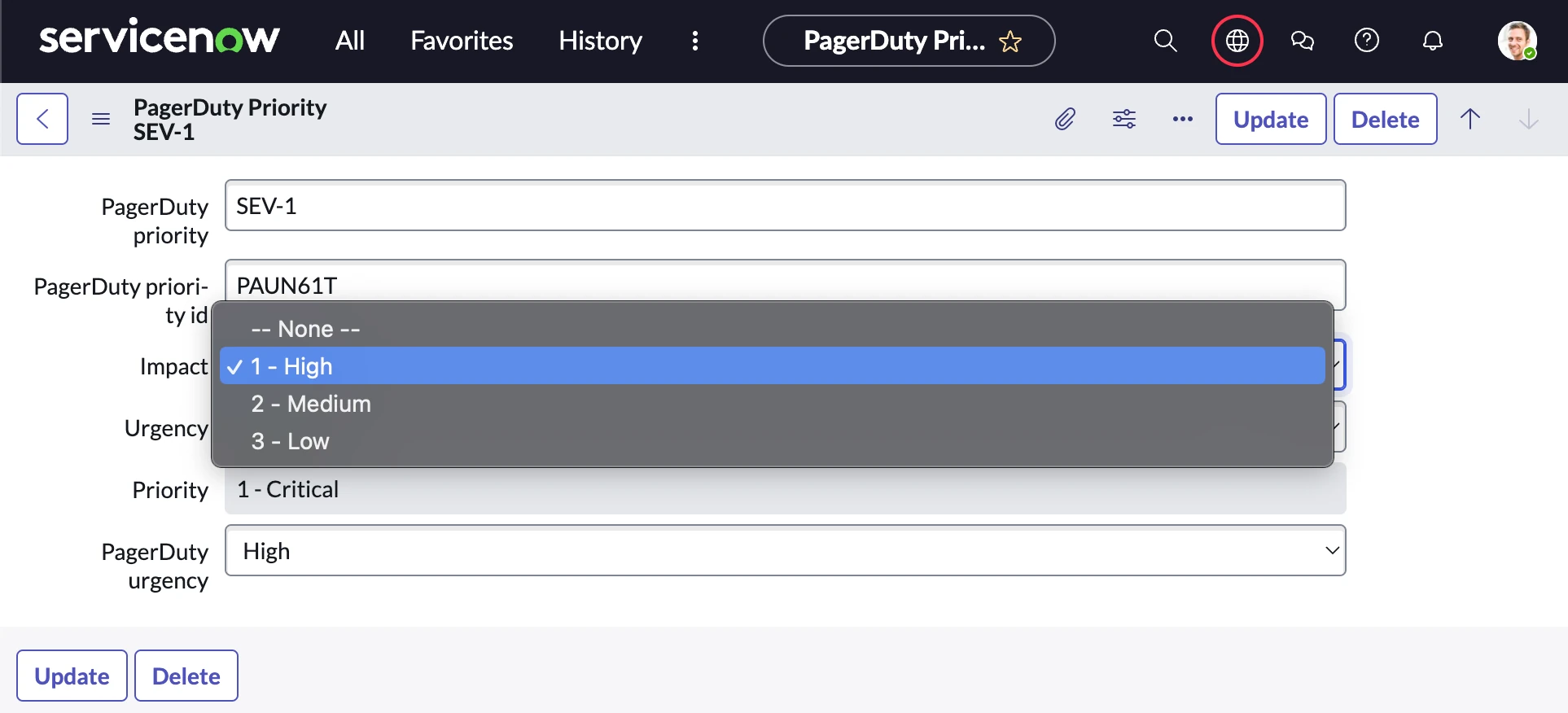1568x713 pixels.
Task: Open the help question mark icon
Action: [x=1367, y=40]
